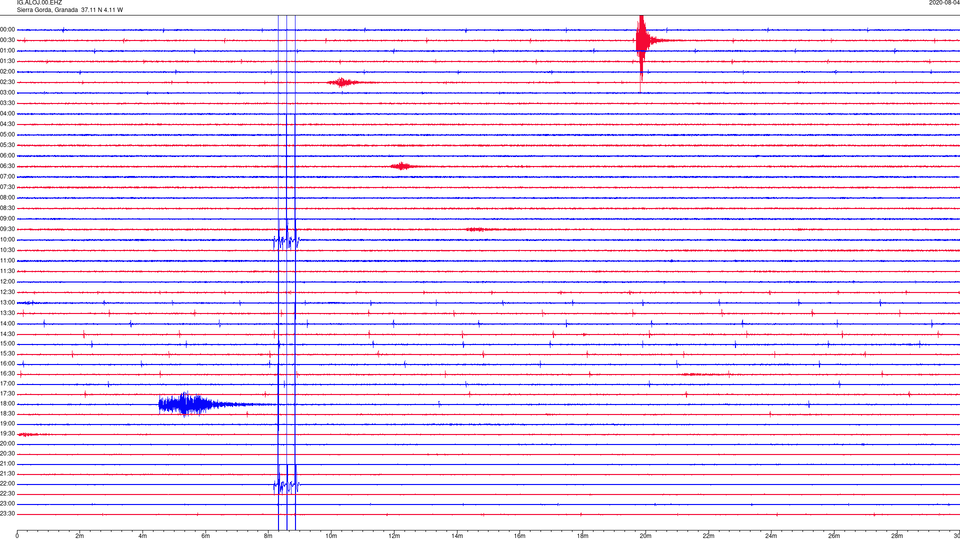Select the 23:30 trace time label
This screenshot has width=960, height=540.
click(x=7, y=514)
